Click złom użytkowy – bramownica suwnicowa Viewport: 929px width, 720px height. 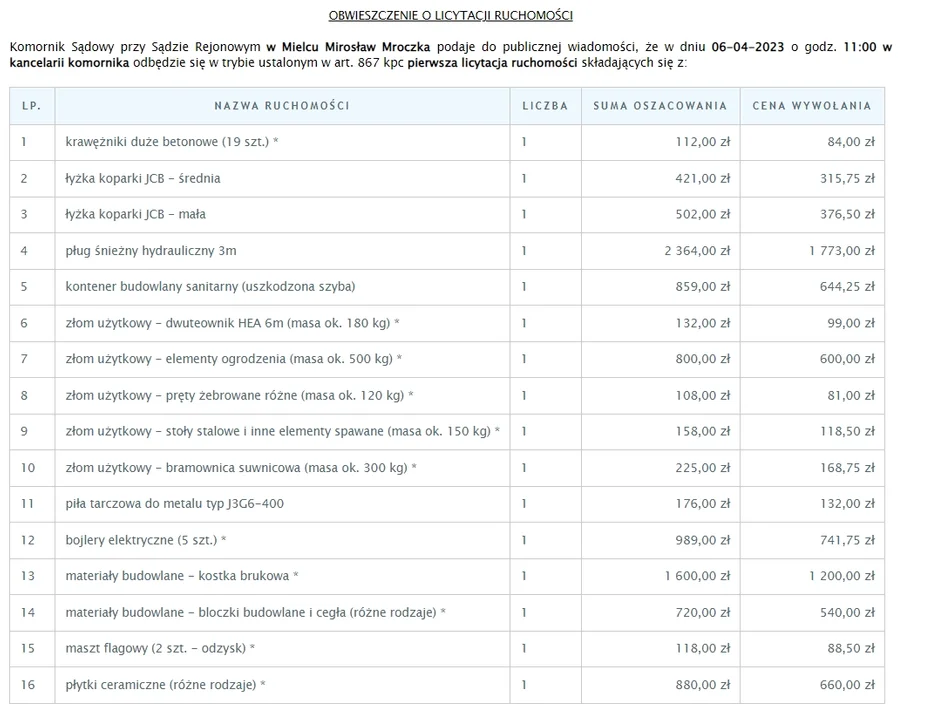[241, 468]
